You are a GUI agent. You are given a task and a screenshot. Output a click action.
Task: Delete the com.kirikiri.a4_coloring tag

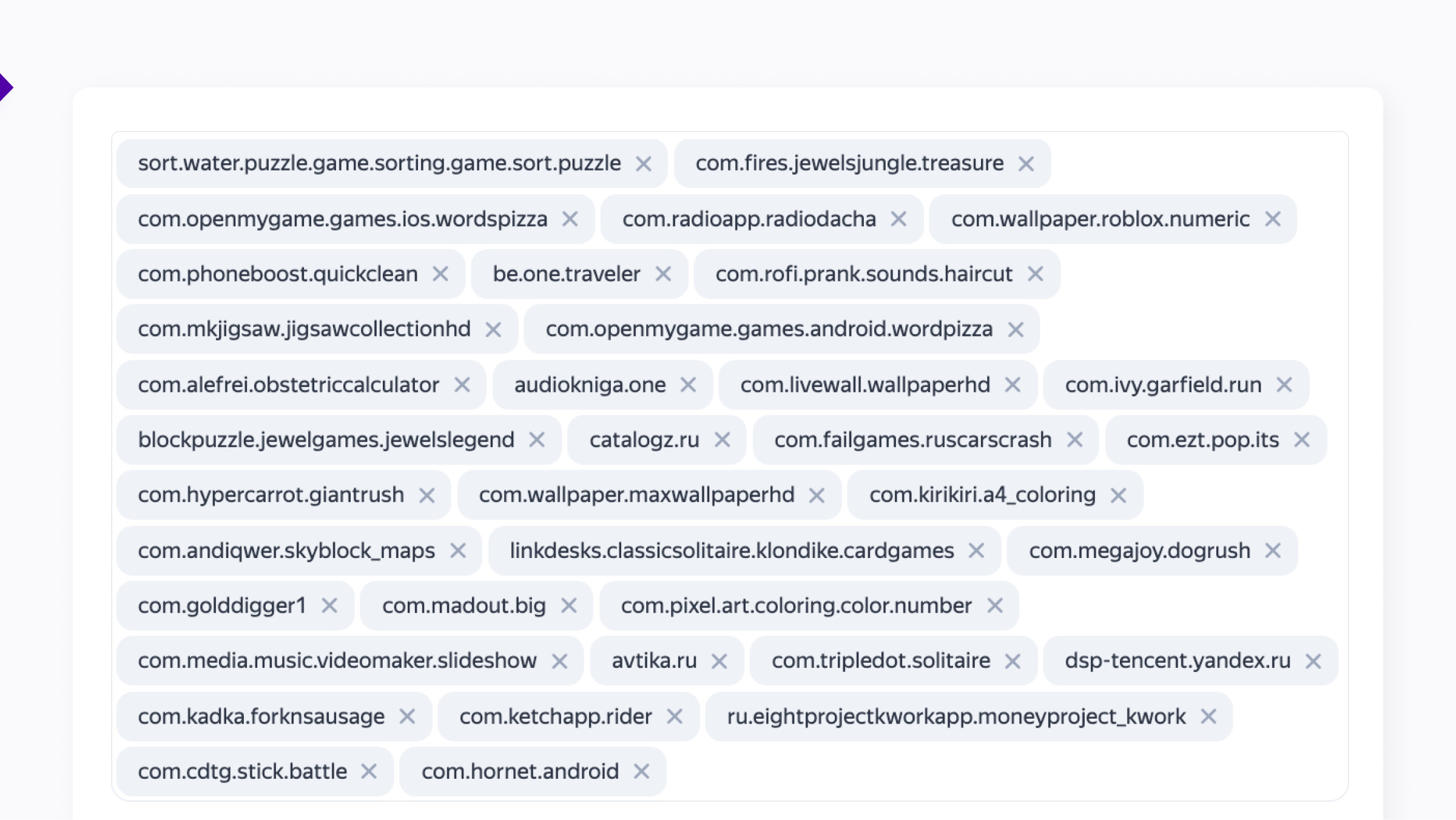(x=1118, y=496)
